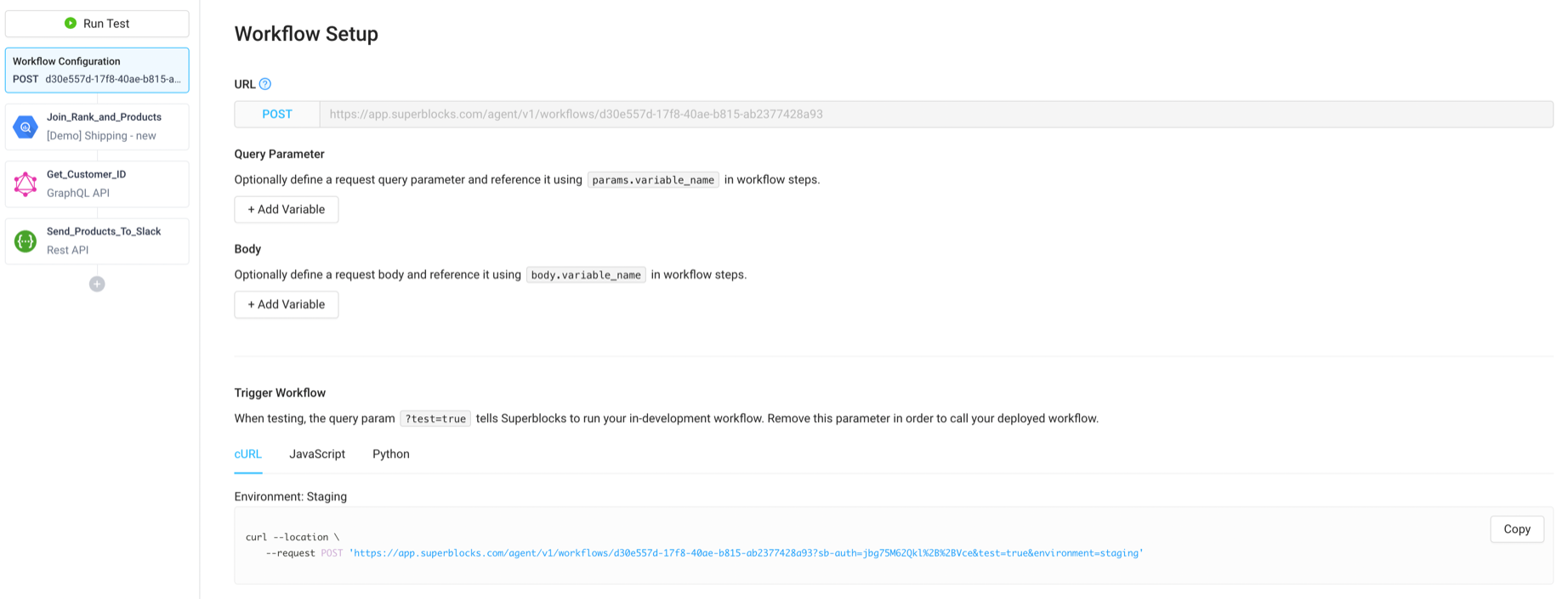Screen dimensions: 1568x599
Task: Click the Query Parameter heading
Action: (279, 154)
